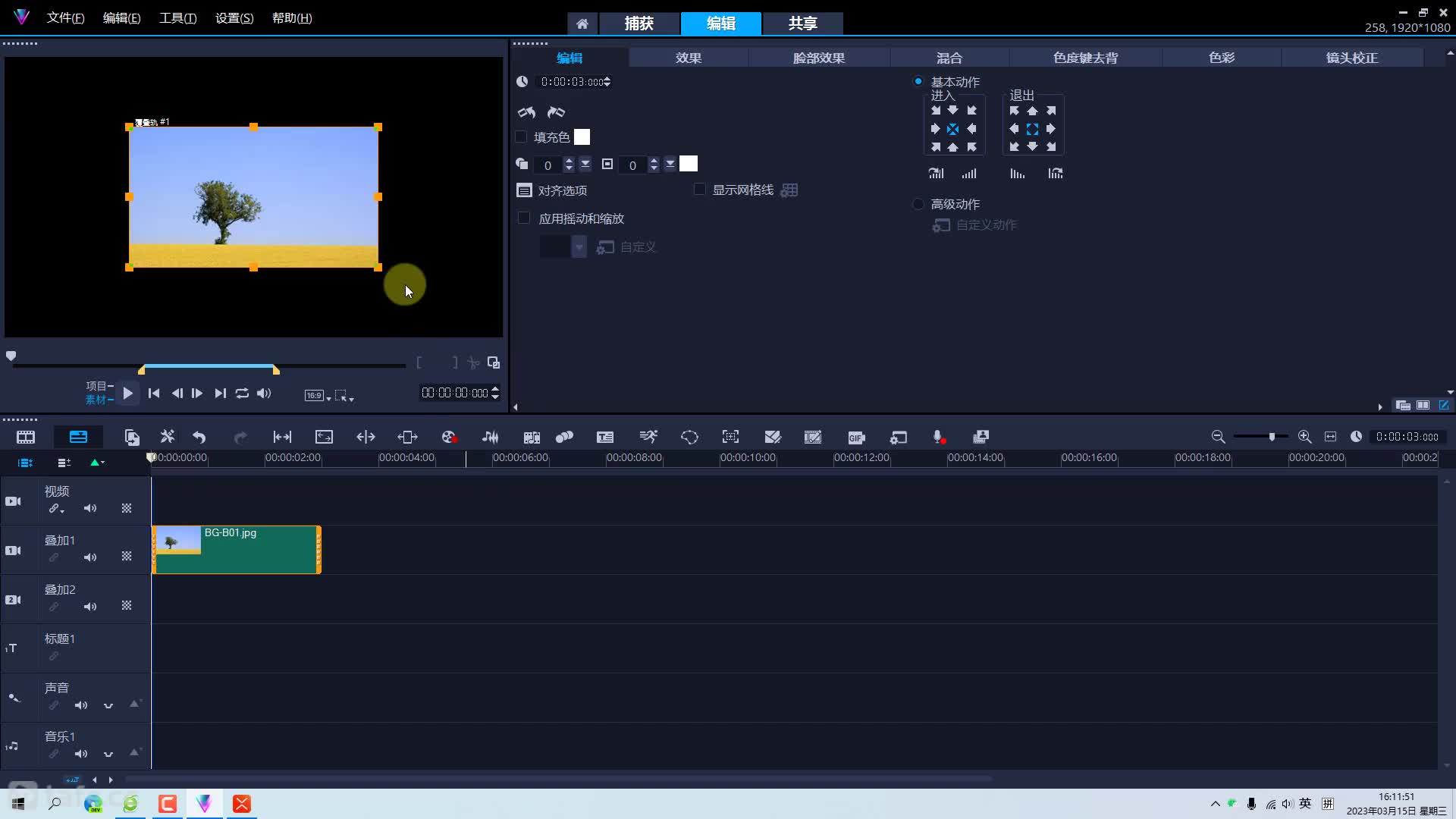The width and height of the screenshot is (1456, 819).
Task: Open the 工具(T) menu
Action: 177,18
